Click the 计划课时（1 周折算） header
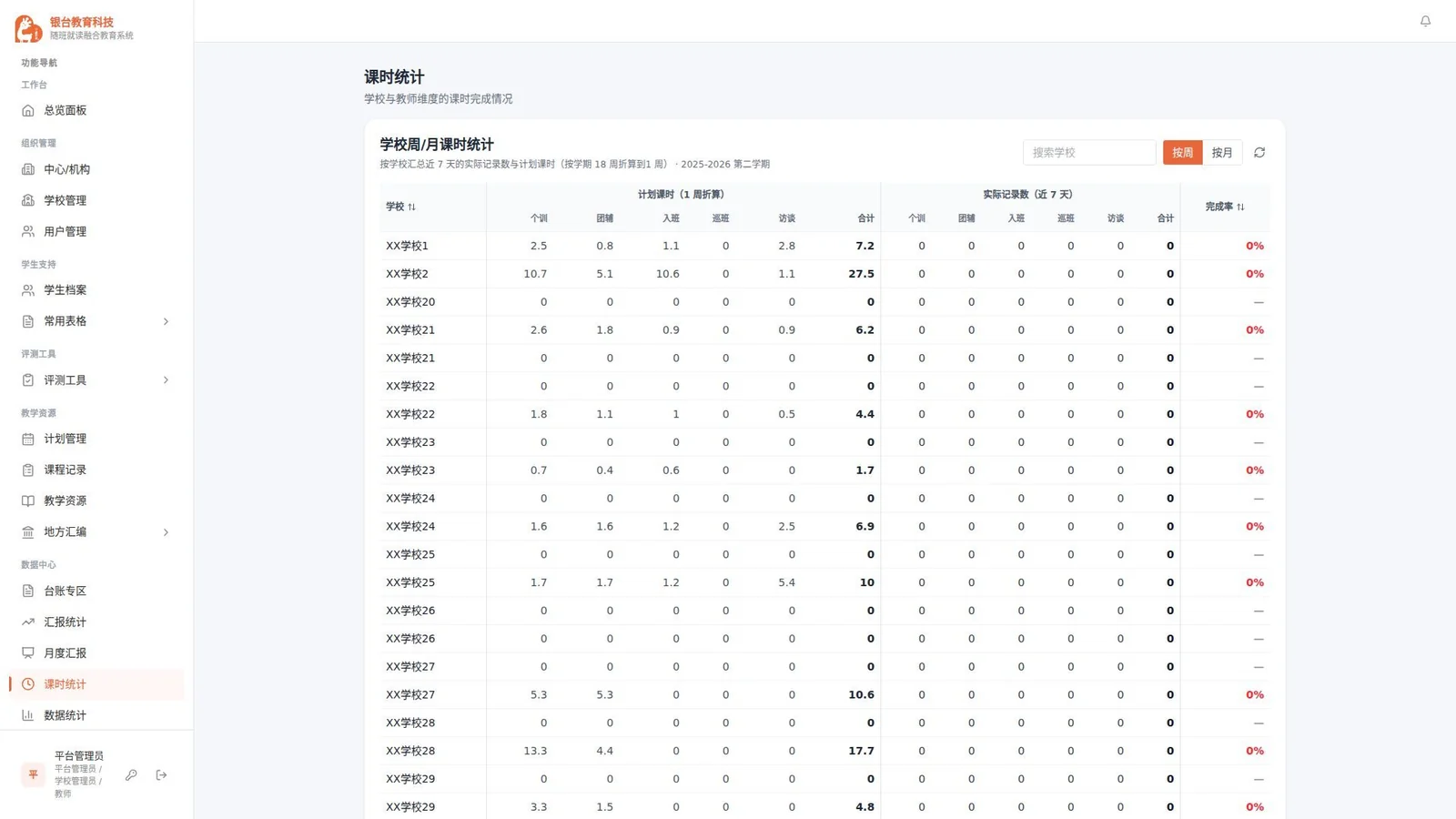1456x819 pixels. pos(681,195)
